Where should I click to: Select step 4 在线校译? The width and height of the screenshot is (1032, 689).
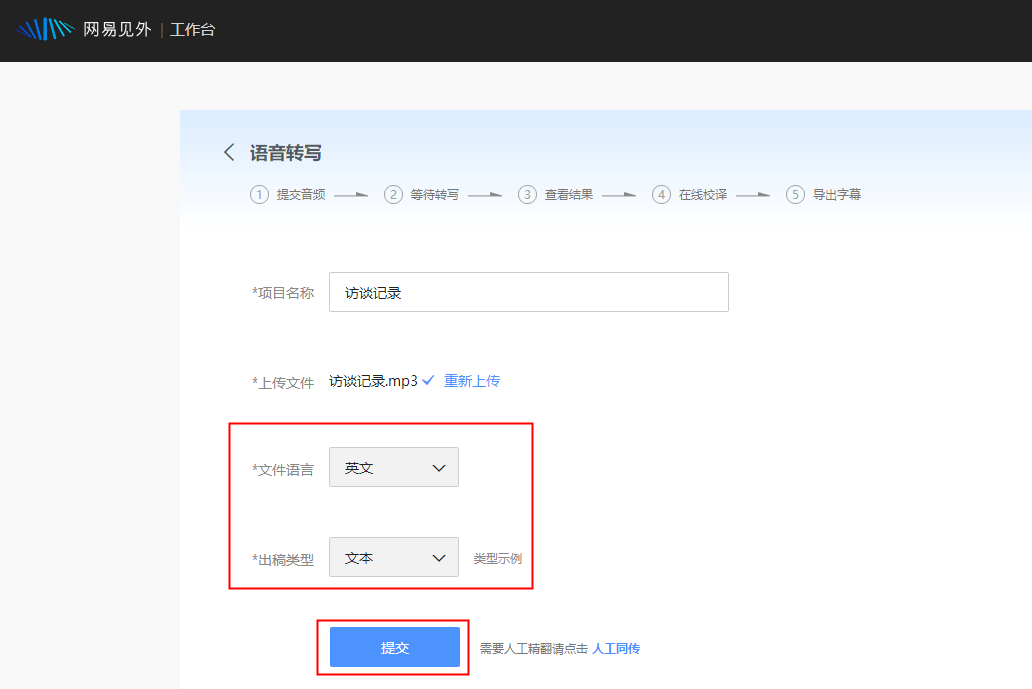click(x=690, y=195)
